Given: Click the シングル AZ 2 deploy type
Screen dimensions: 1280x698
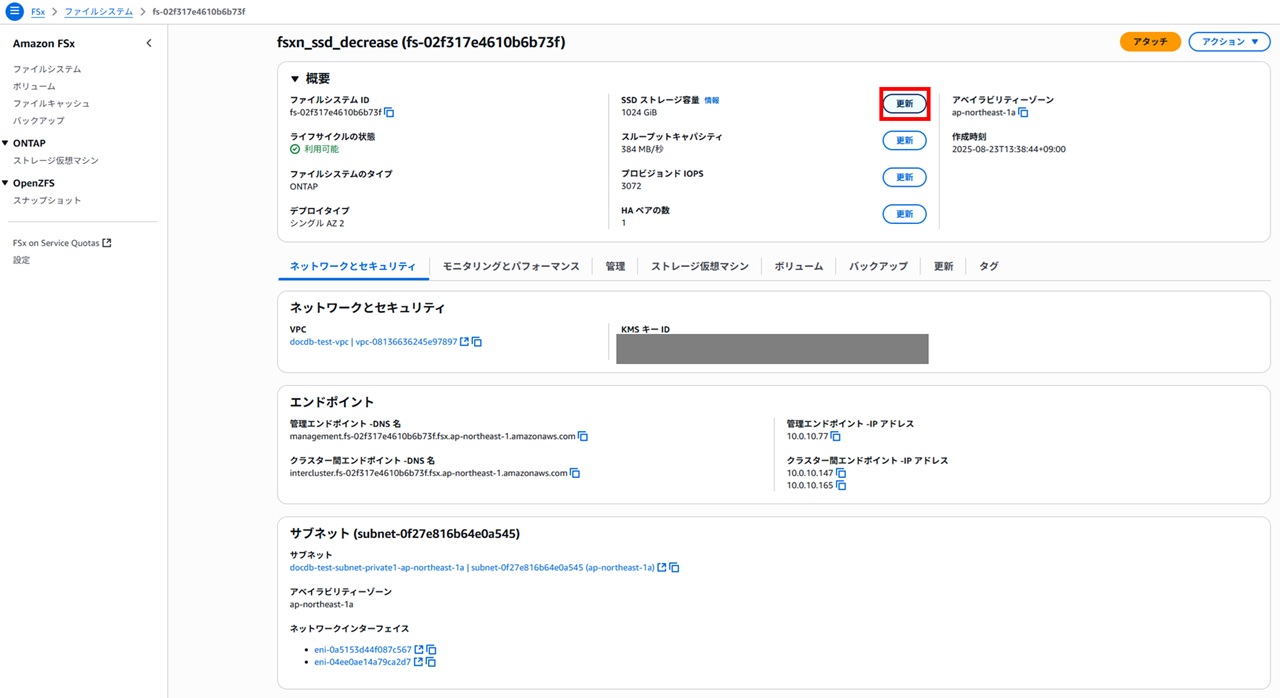Looking at the screenshot, I should point(317,223).
